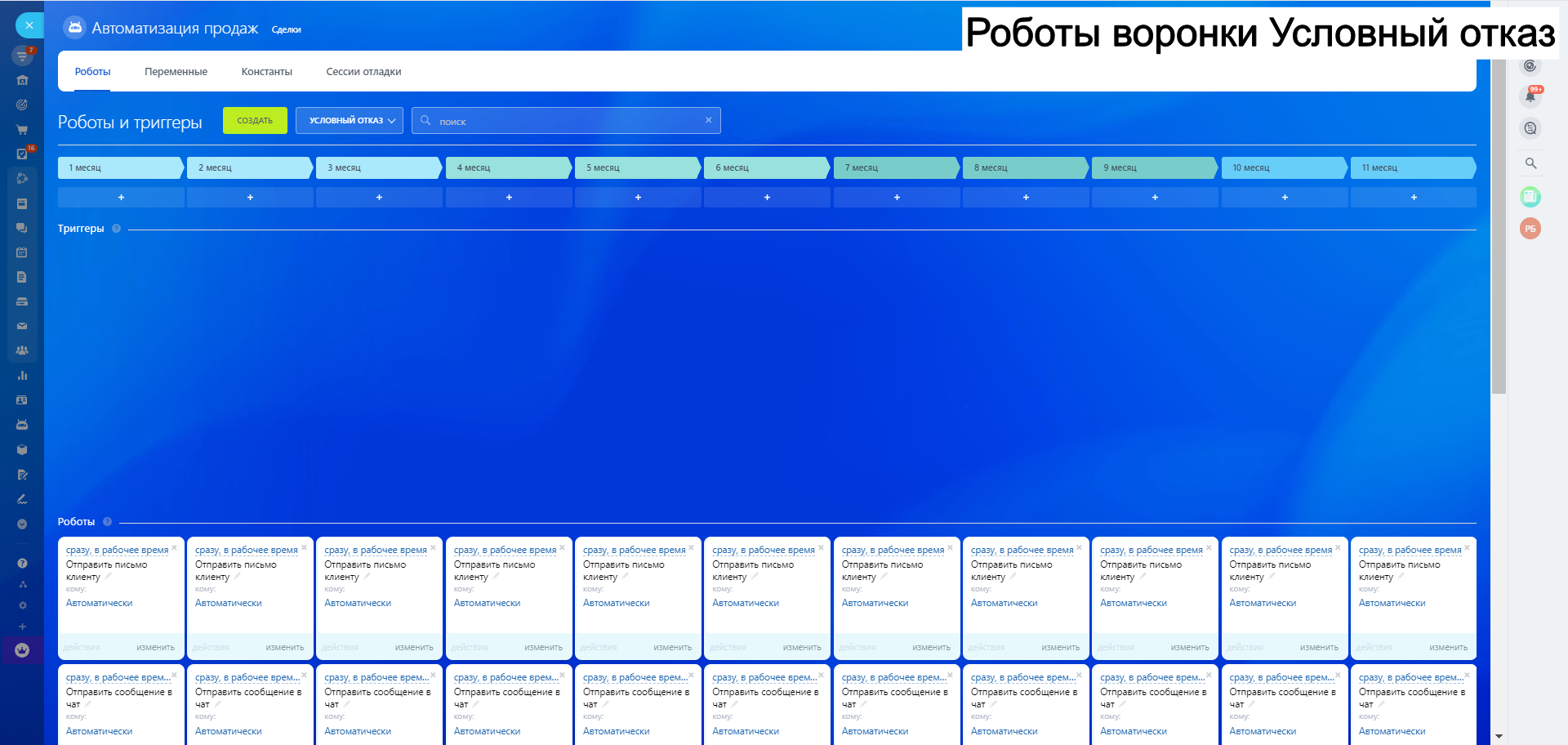Screen dimensions: 1568x745
Task: Click the help question mark in left sidebar
Action: click(x=22, y=563)
